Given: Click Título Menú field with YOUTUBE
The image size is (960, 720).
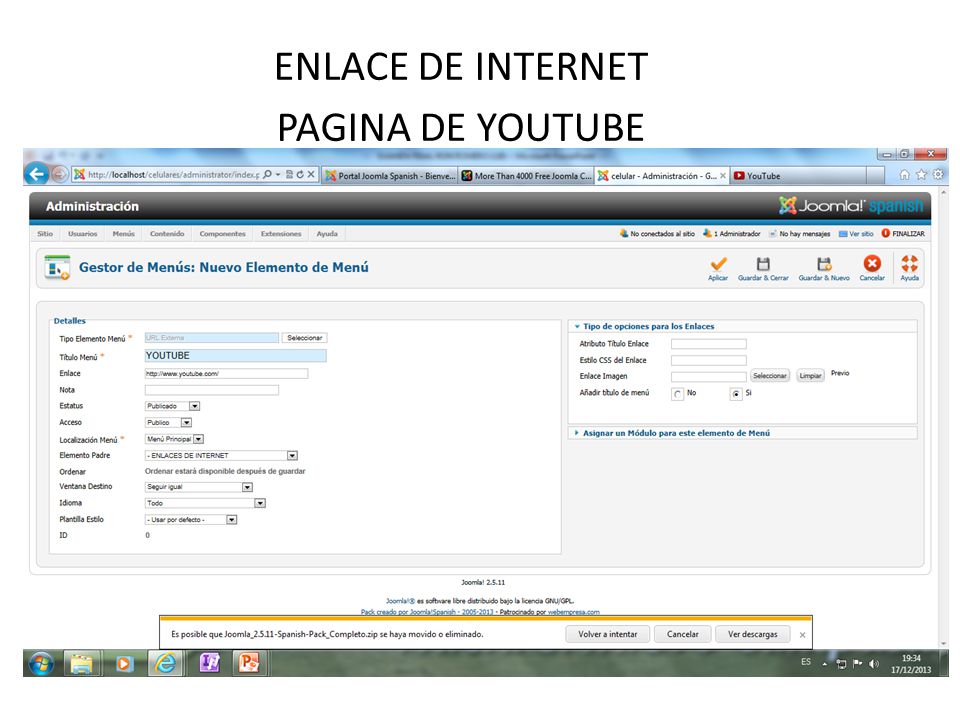Looking at the screenshot, I should [x=235, y=356].
